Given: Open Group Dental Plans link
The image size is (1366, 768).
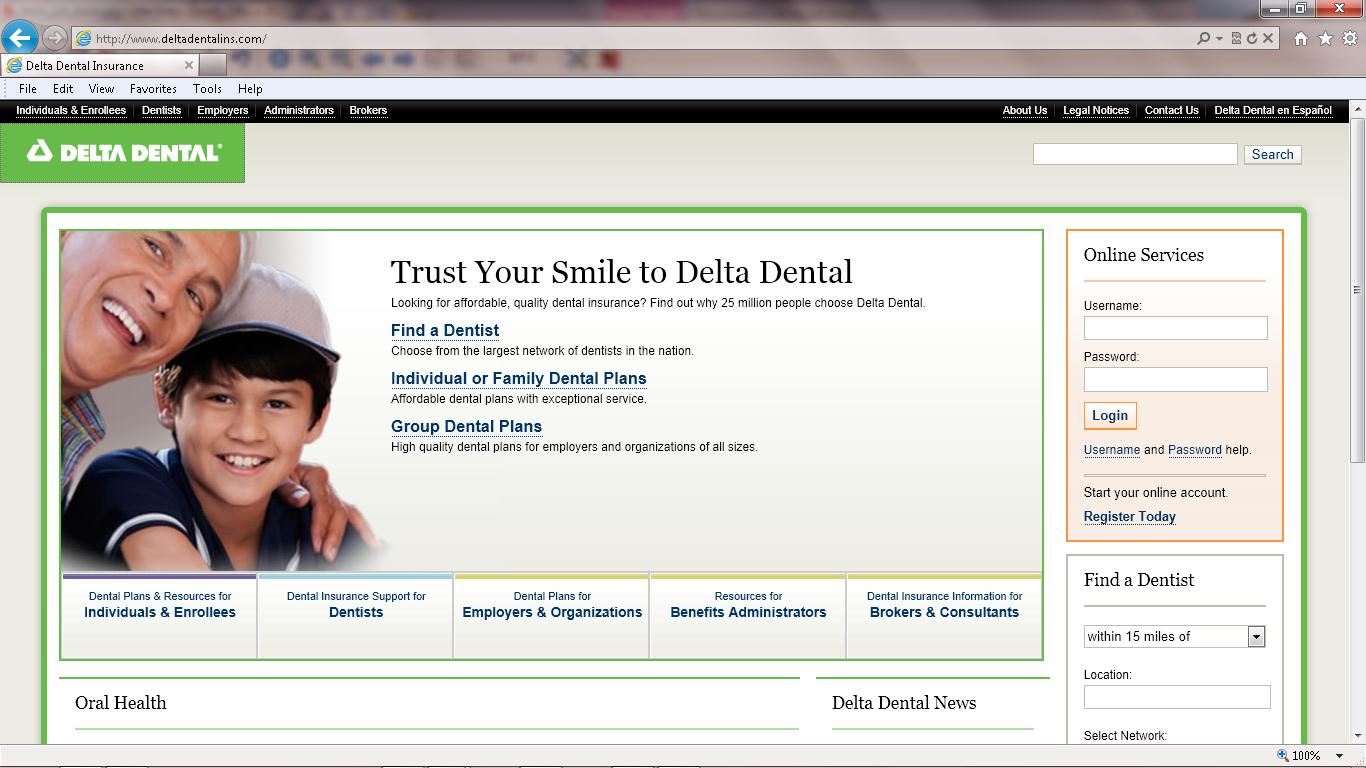Looking at the screenshot, I should tap(466, 426).
